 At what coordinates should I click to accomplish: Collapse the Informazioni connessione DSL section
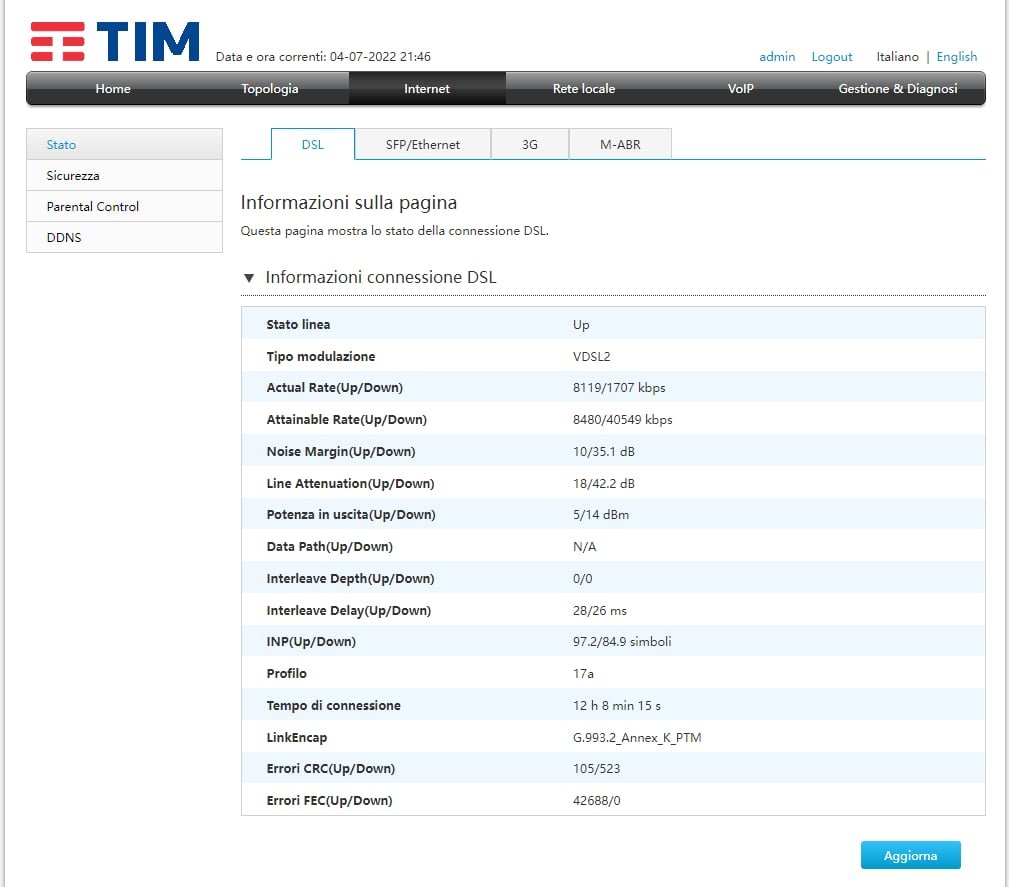[249, 278]
